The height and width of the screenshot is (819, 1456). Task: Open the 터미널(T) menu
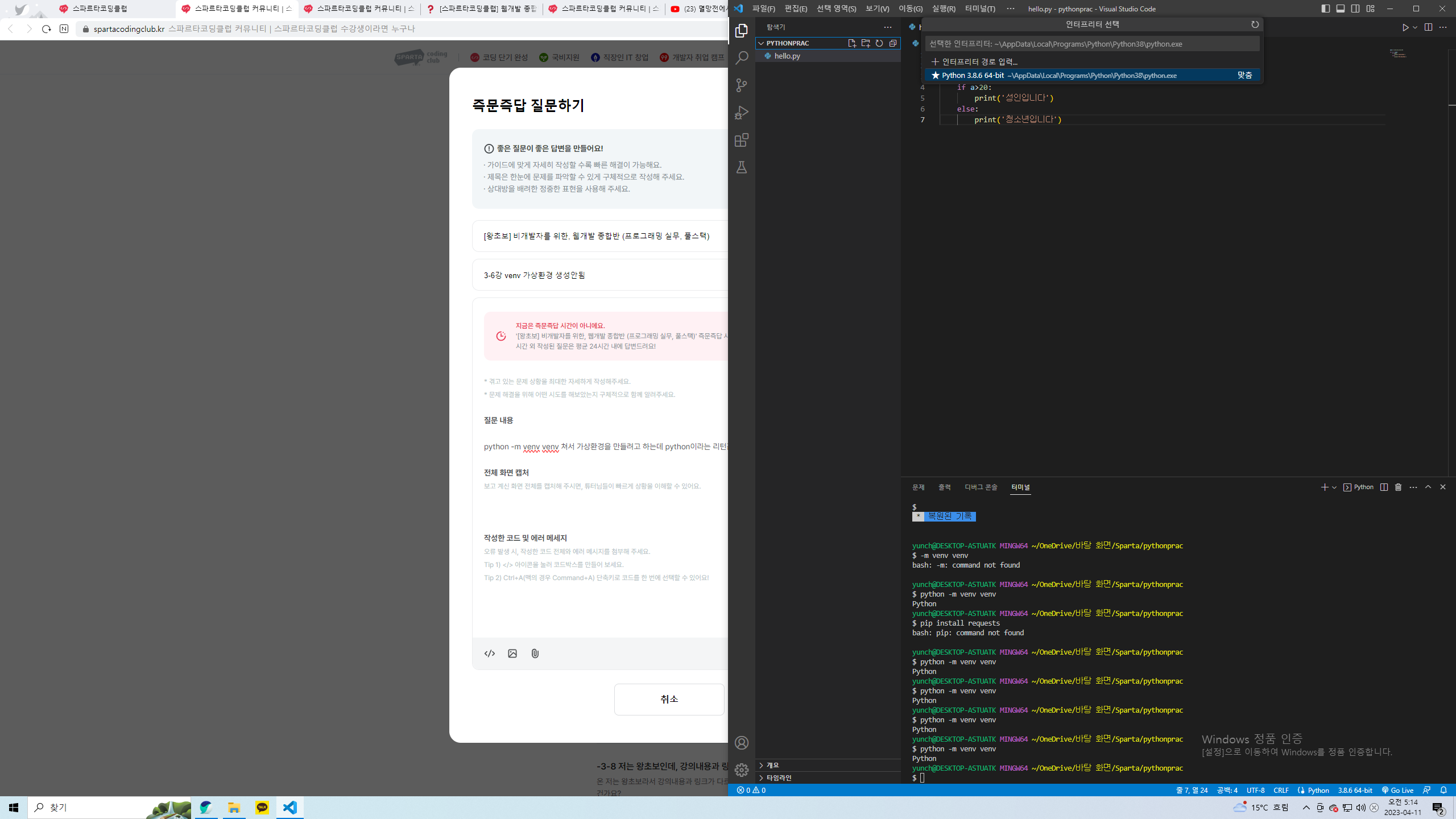(980, 9)
